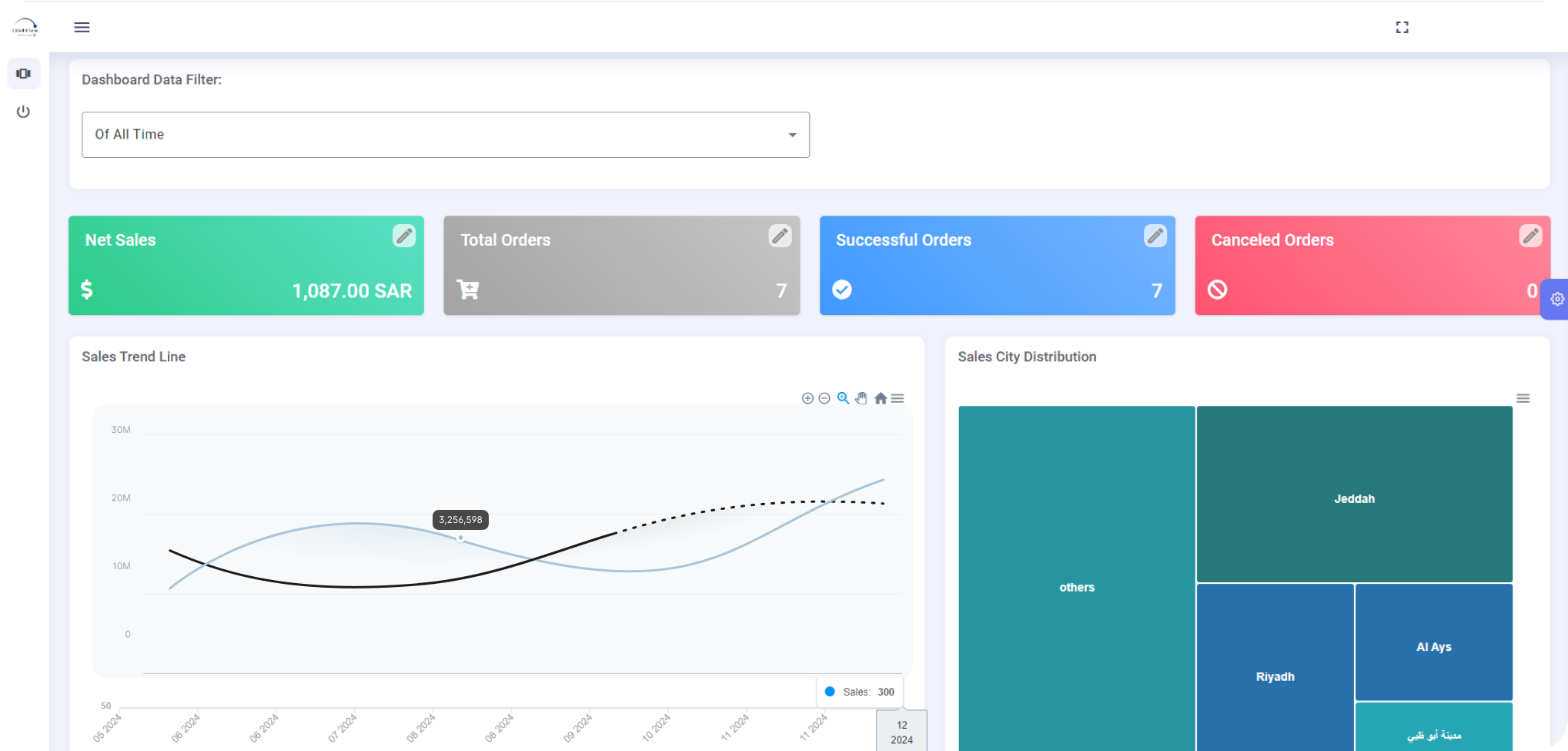
Task: Click the Successful Orders card title
Action: point(904,240)
